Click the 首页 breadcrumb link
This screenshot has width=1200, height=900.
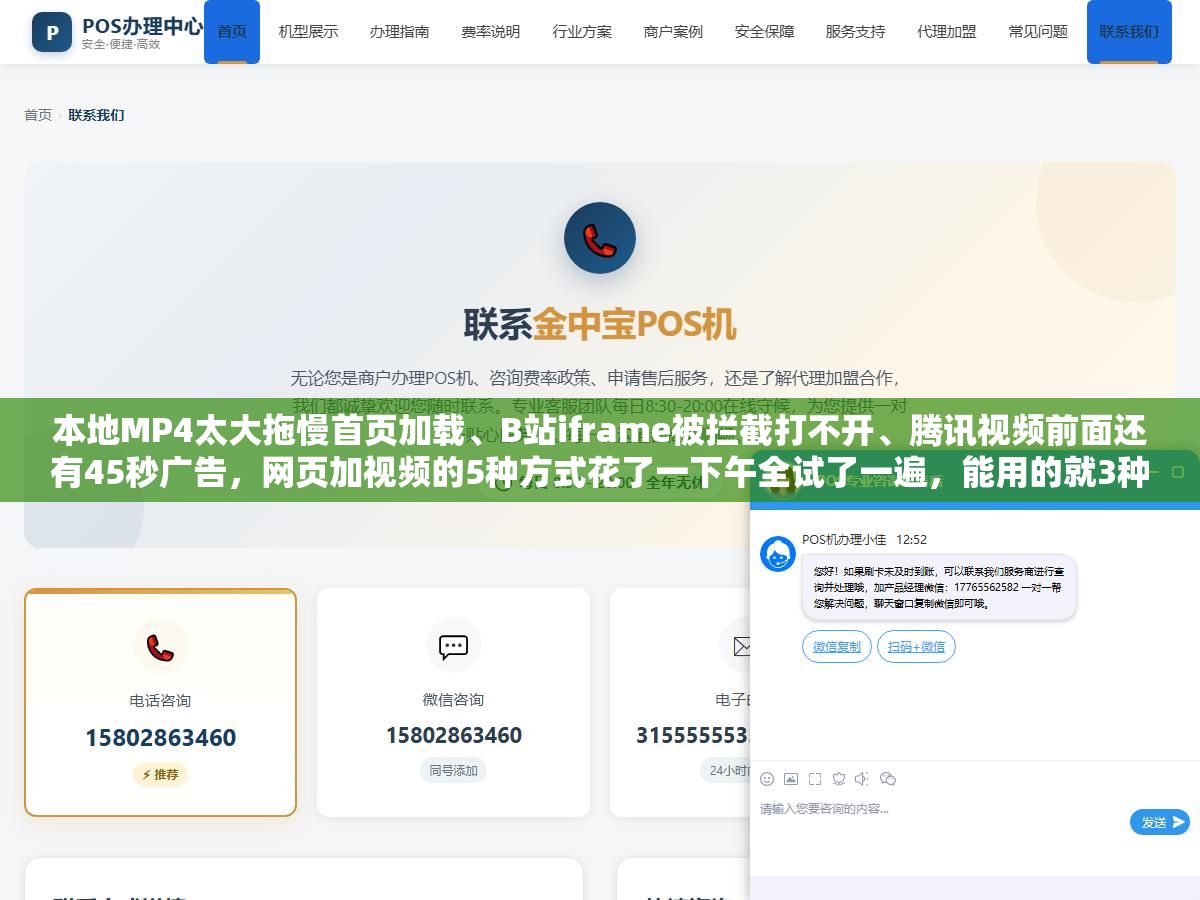coord(38,115)
